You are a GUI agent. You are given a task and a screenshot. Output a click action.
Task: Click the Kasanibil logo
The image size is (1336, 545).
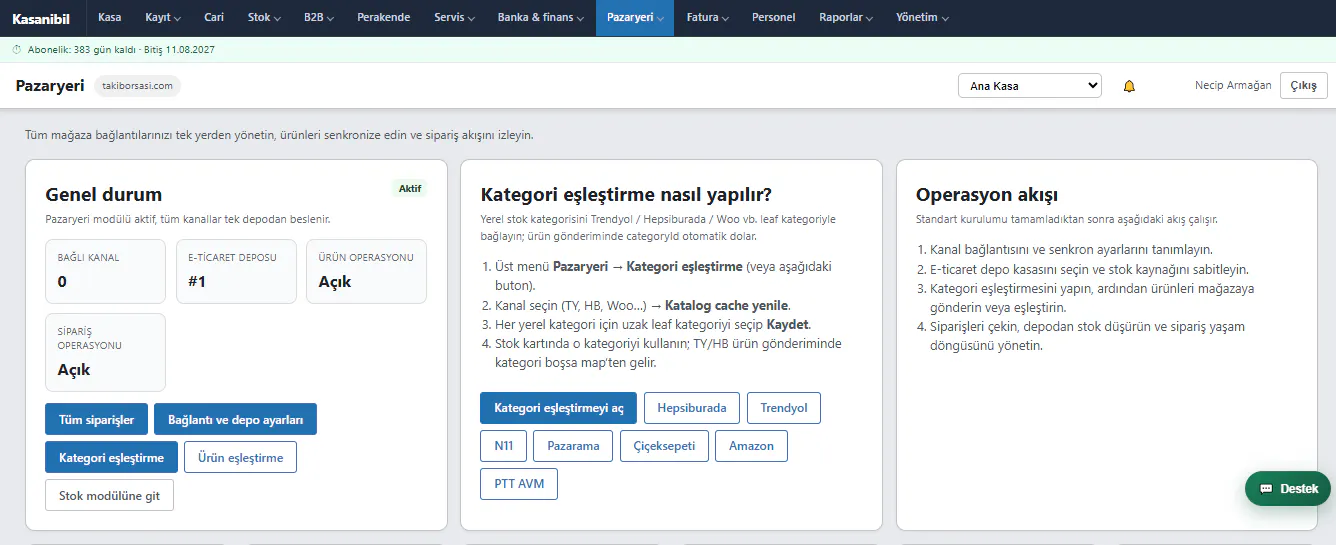pos(41,18)
